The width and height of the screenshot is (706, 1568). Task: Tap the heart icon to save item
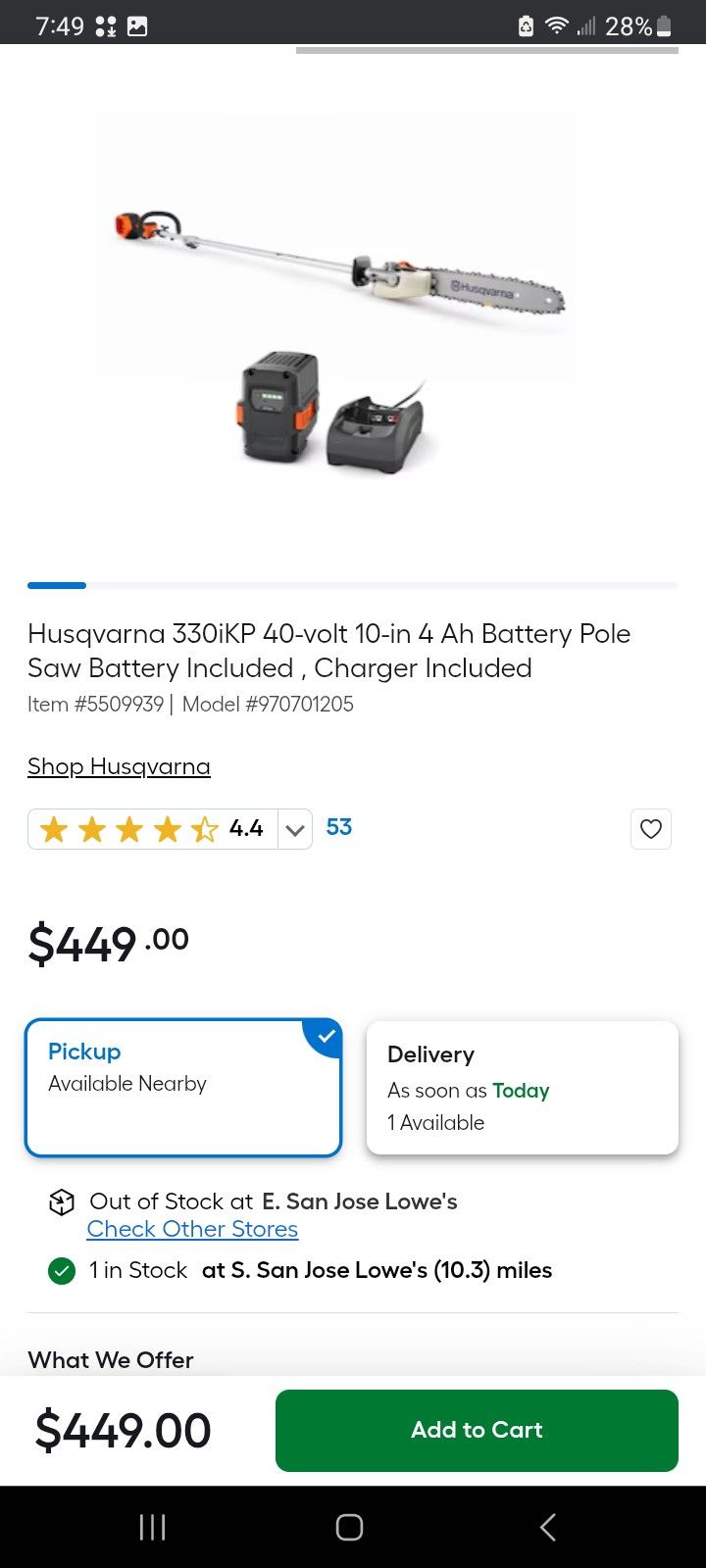coord(651,829)
